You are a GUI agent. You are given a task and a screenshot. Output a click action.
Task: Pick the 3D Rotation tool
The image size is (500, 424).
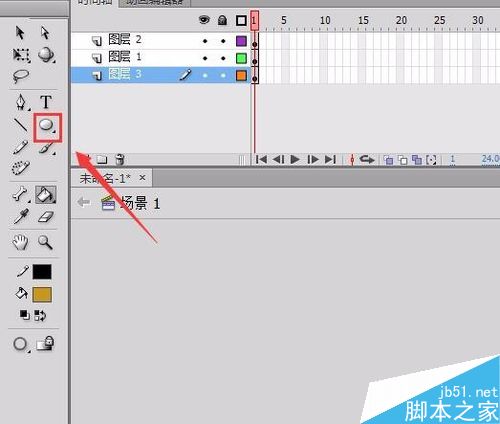click(46, 55)
